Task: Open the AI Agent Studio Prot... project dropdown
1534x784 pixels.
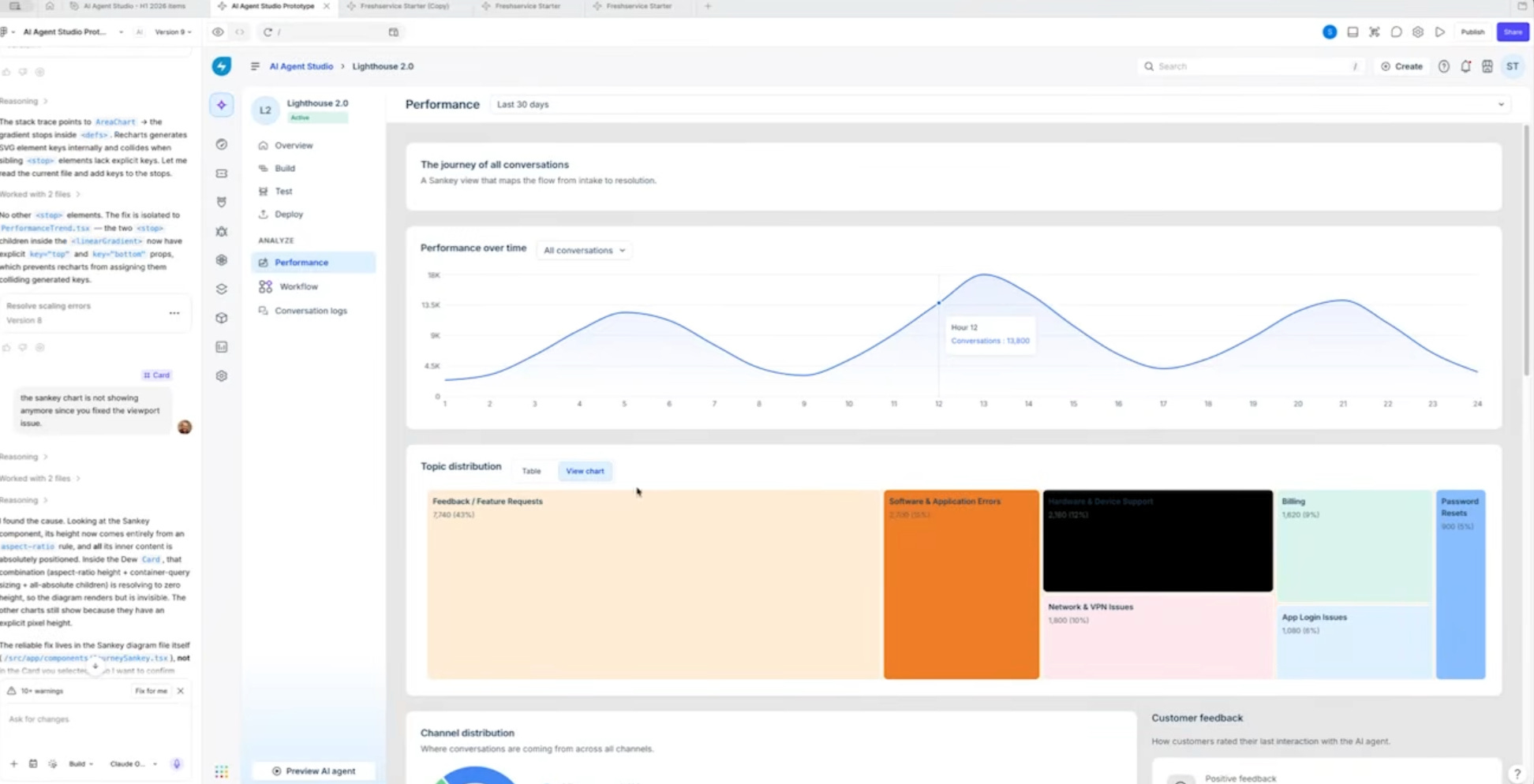Action: (x=73, y=32)
